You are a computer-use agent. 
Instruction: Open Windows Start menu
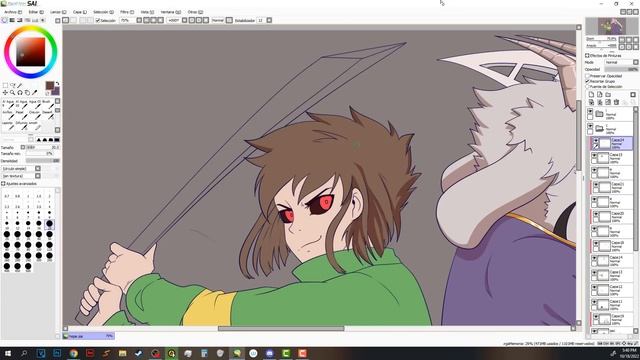[x=8, y=353]
